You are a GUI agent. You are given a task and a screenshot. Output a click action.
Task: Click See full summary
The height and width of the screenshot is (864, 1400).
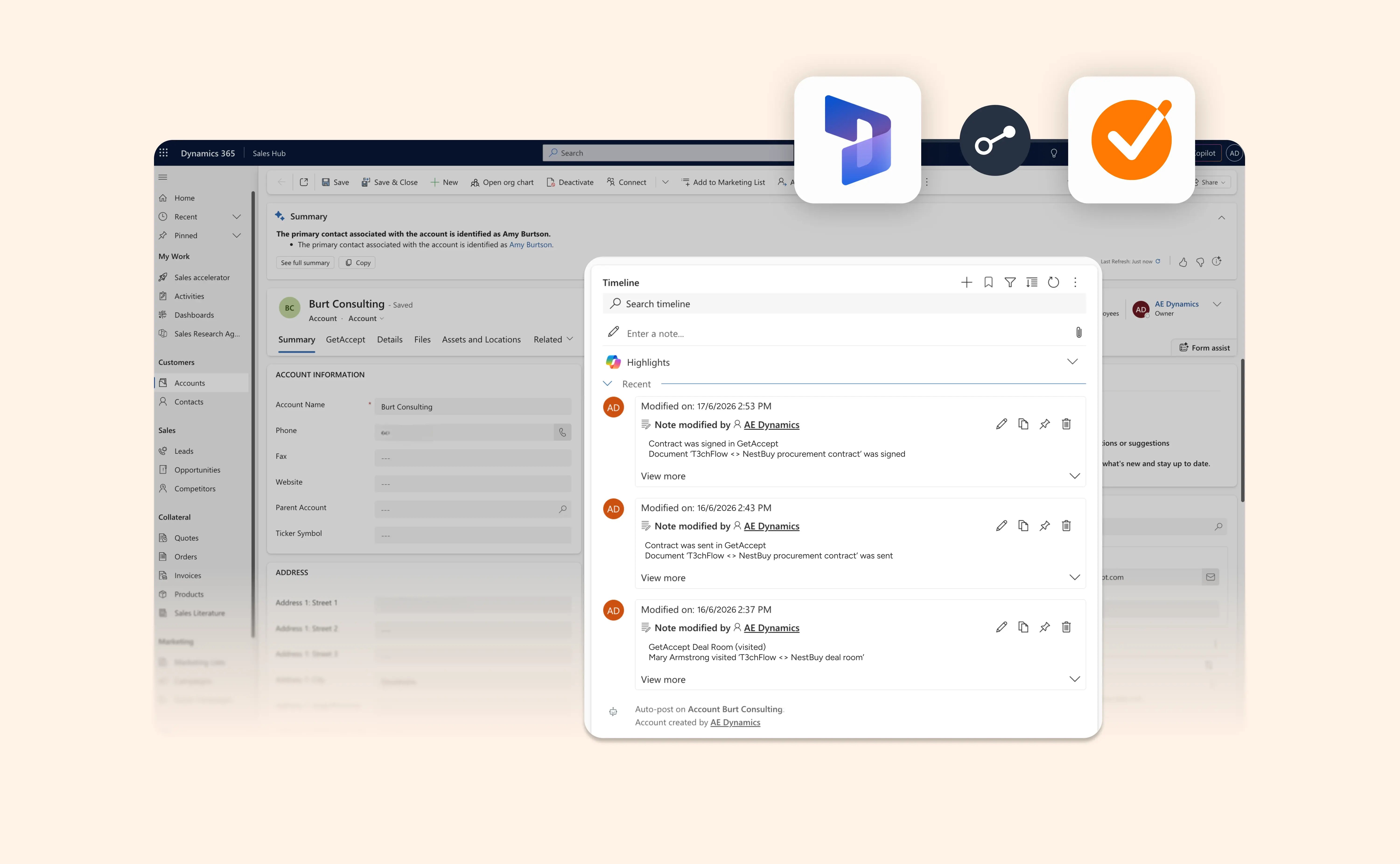click(305, 263)
